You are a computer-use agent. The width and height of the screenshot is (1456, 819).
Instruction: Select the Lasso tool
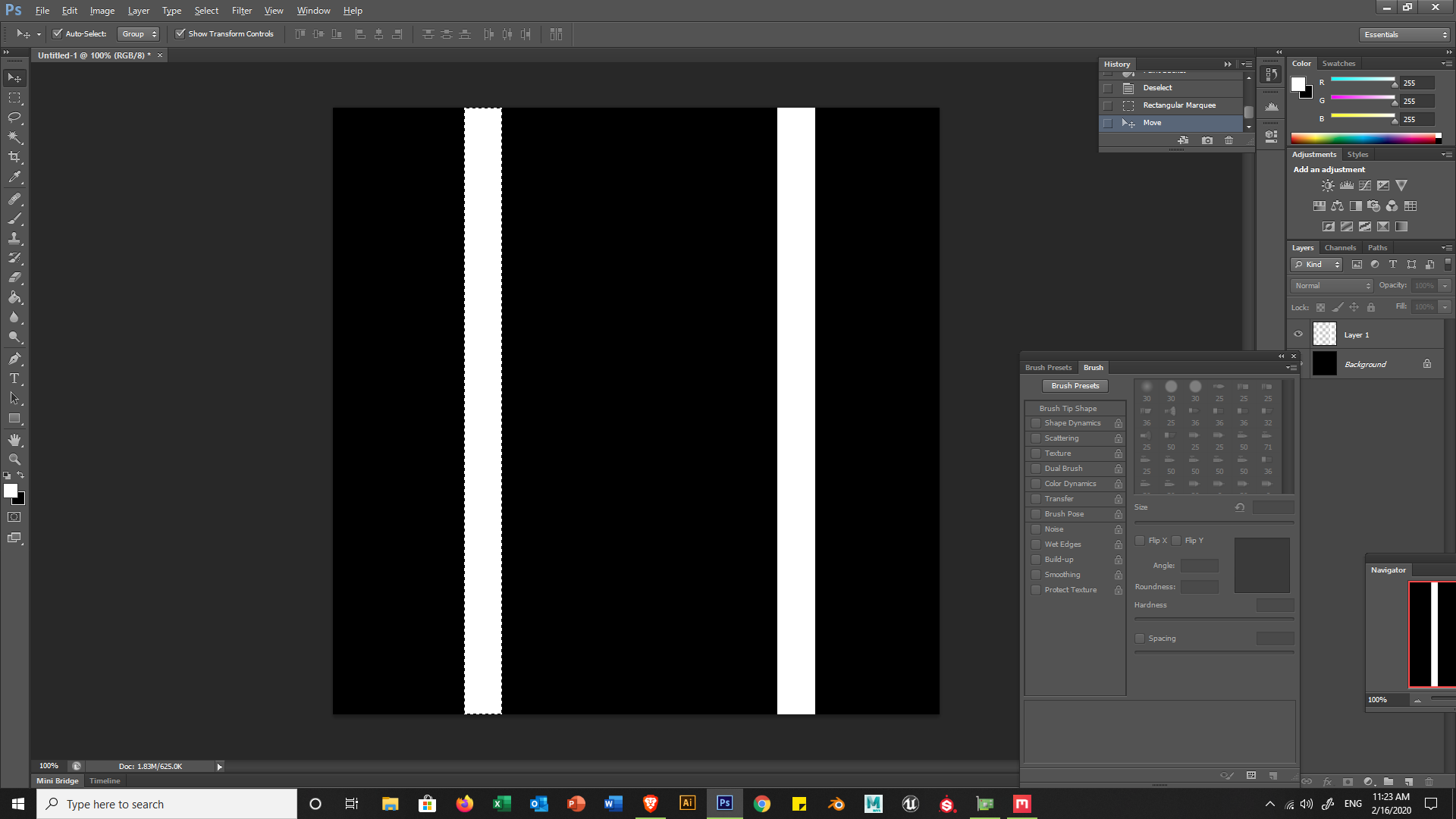point(14,118)
